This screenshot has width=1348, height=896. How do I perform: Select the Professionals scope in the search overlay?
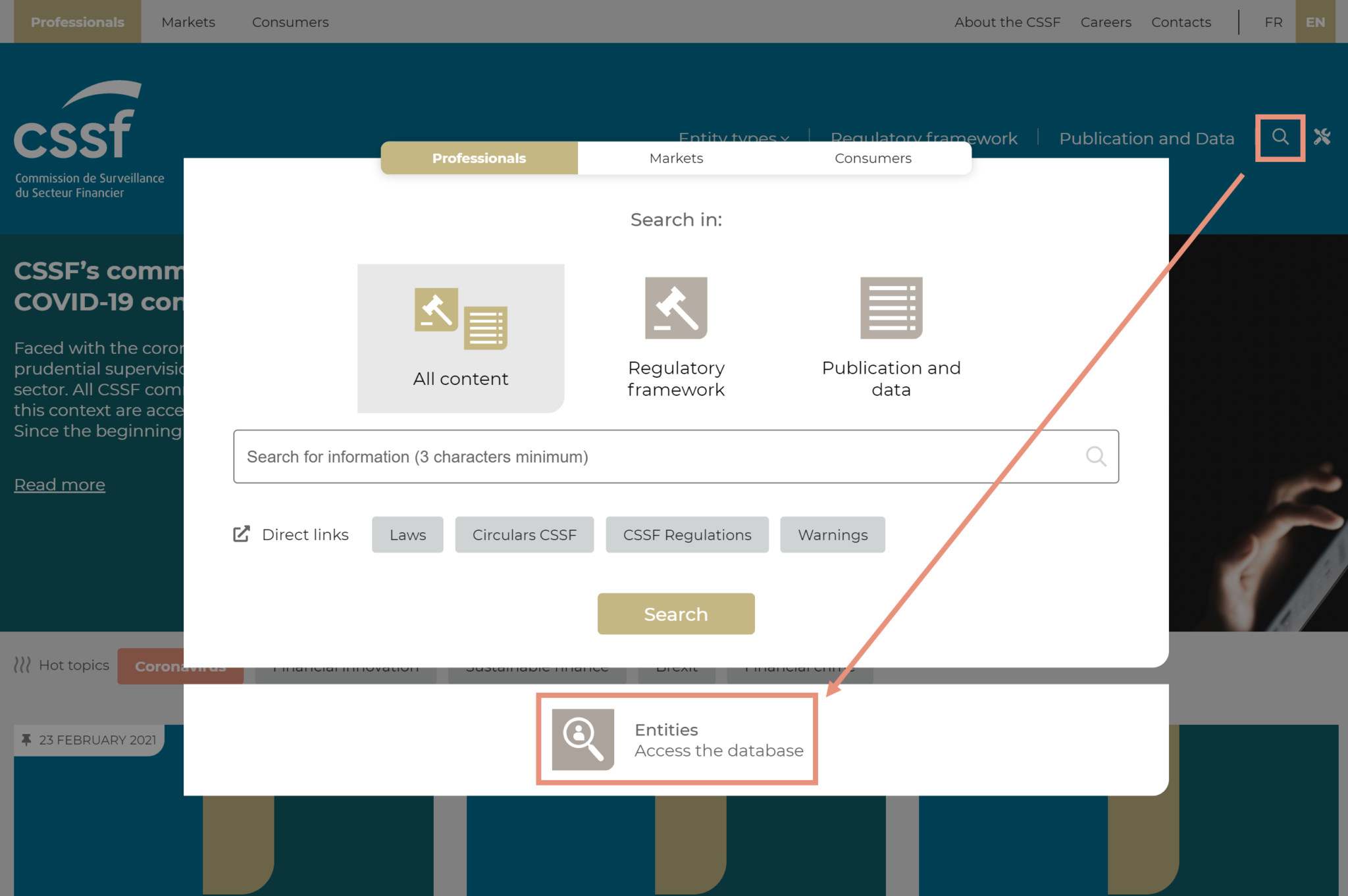coord(479,158)
